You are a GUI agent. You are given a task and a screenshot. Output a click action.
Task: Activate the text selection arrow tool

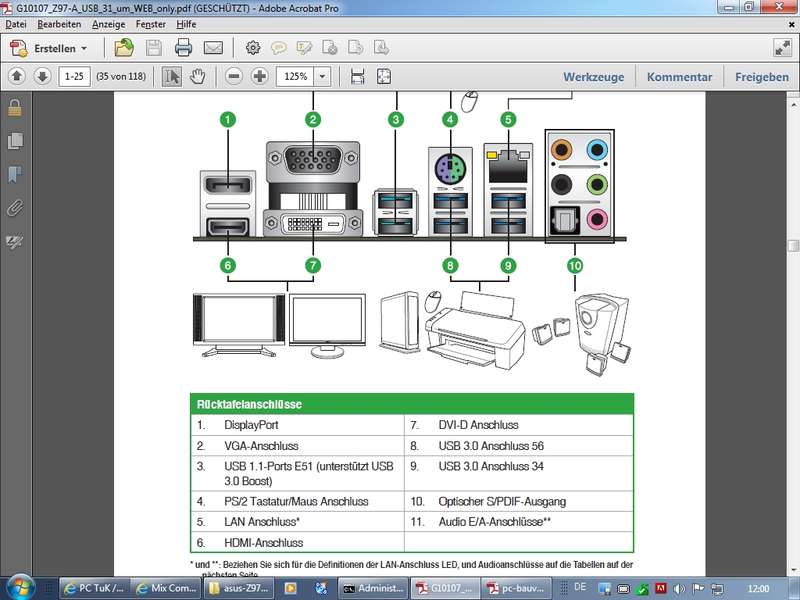pyautogui.click(x=173, y=76)
